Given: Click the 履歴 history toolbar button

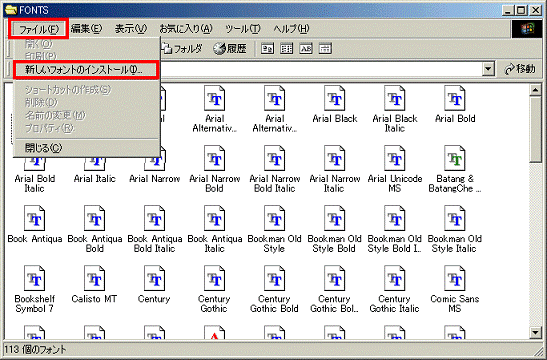Looking at the screenshot, I should click(x=230, y=48).
